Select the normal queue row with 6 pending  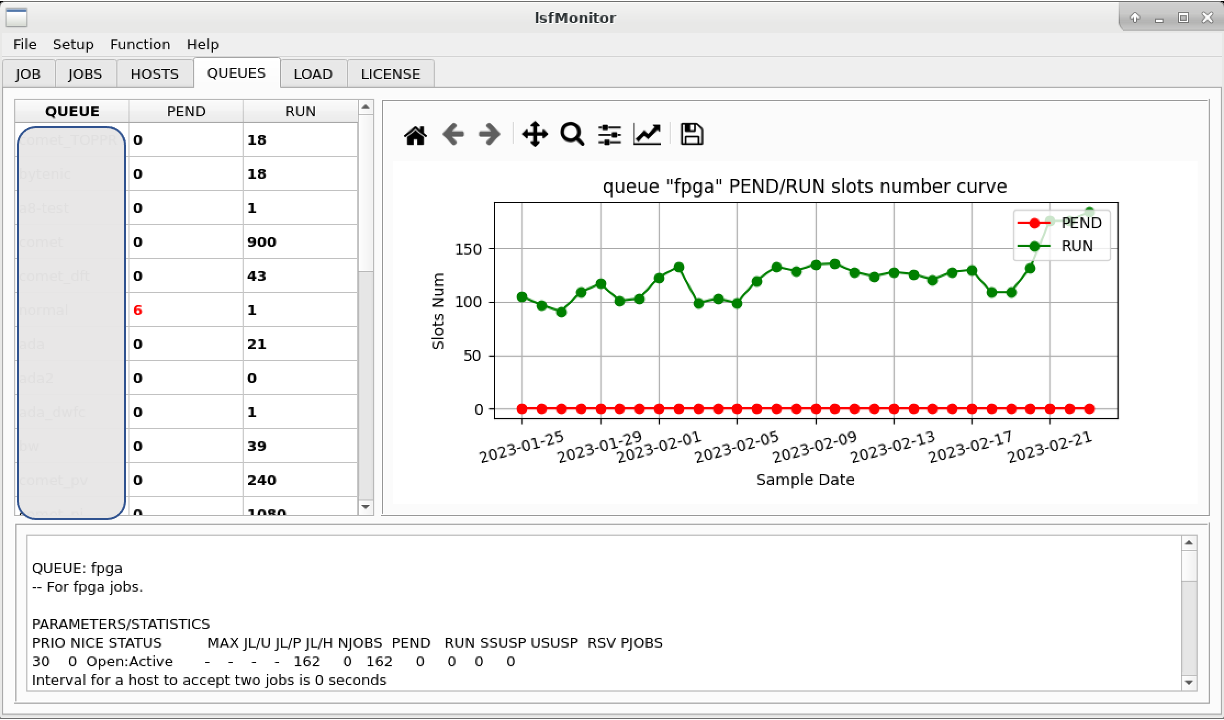[x=186, y=309]
